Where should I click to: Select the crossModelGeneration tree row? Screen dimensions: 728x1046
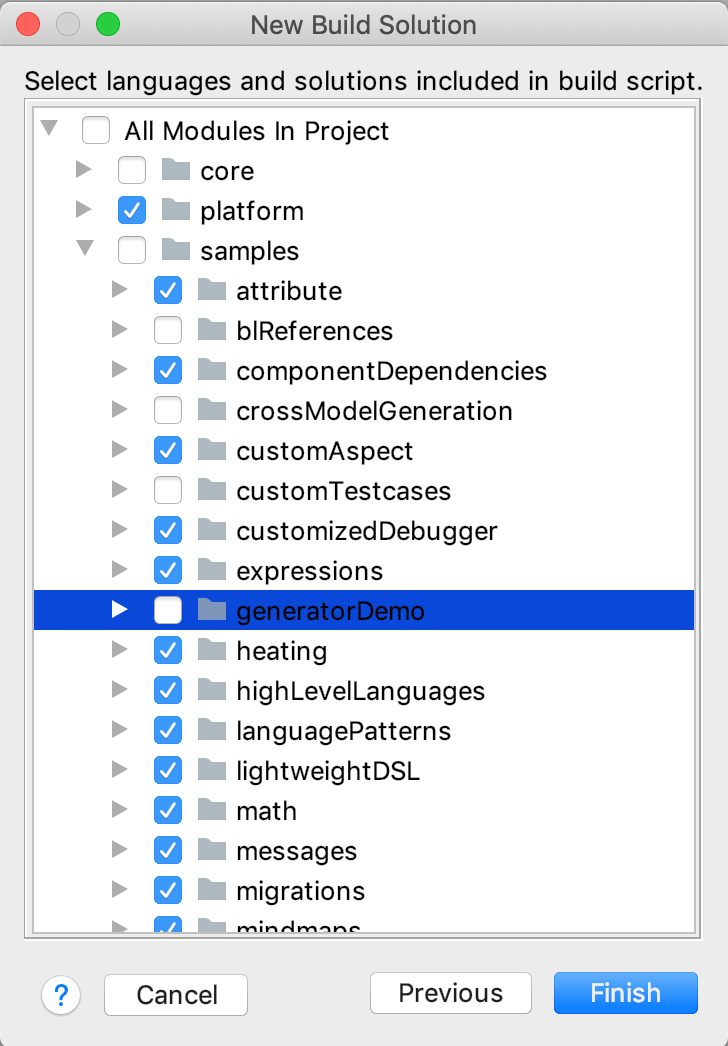click(374, 411)
